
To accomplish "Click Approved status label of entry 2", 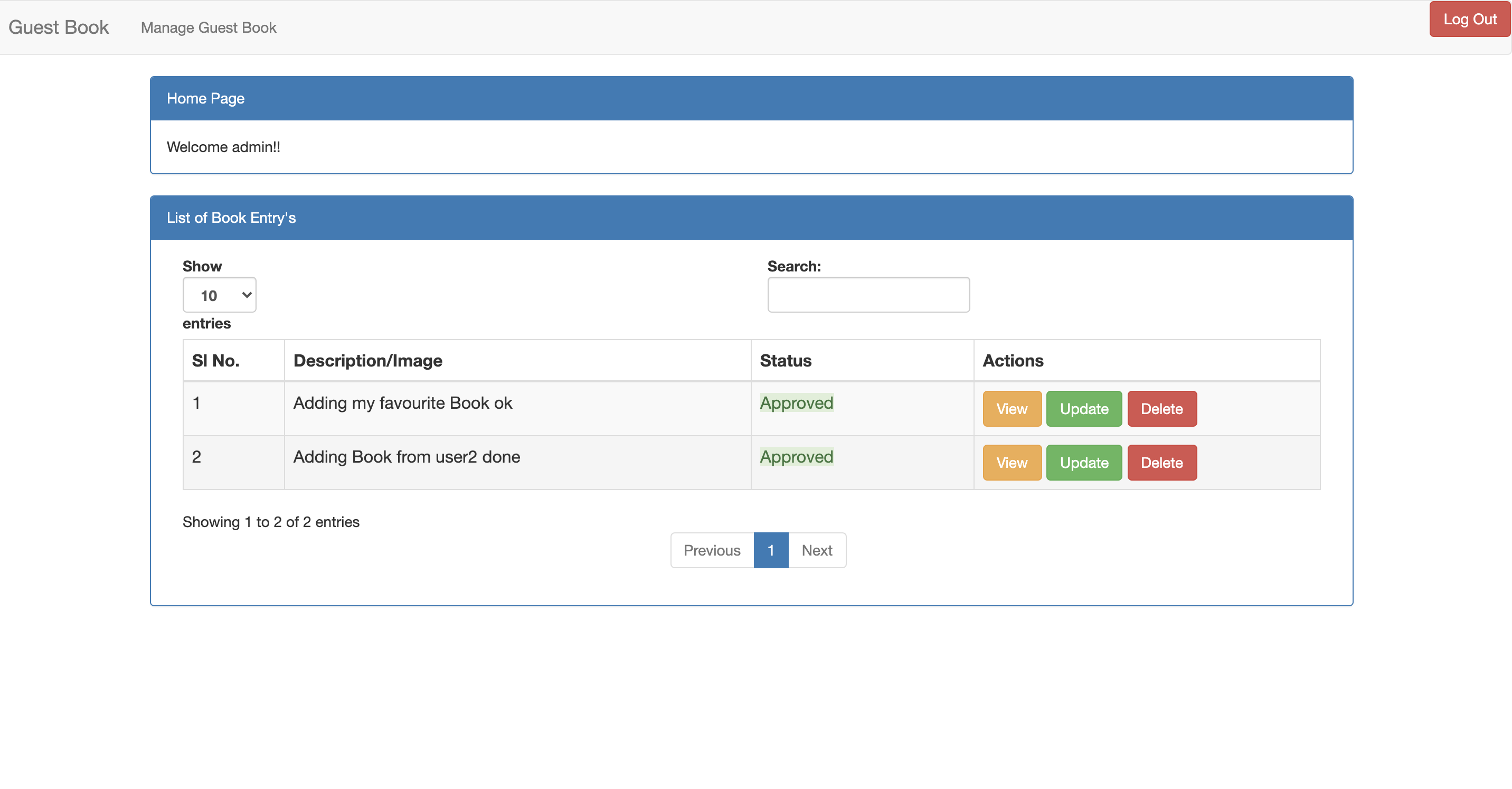I will 796,457.
